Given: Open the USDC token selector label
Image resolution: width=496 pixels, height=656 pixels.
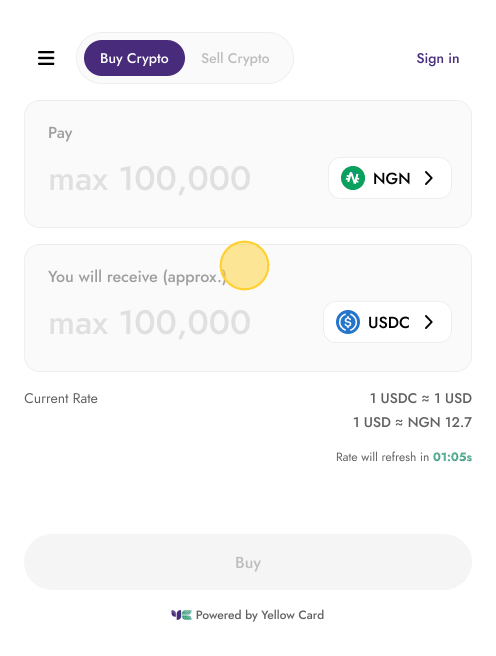Looking at the screenshot, I should pyautogui.click(x=389, y=323).
